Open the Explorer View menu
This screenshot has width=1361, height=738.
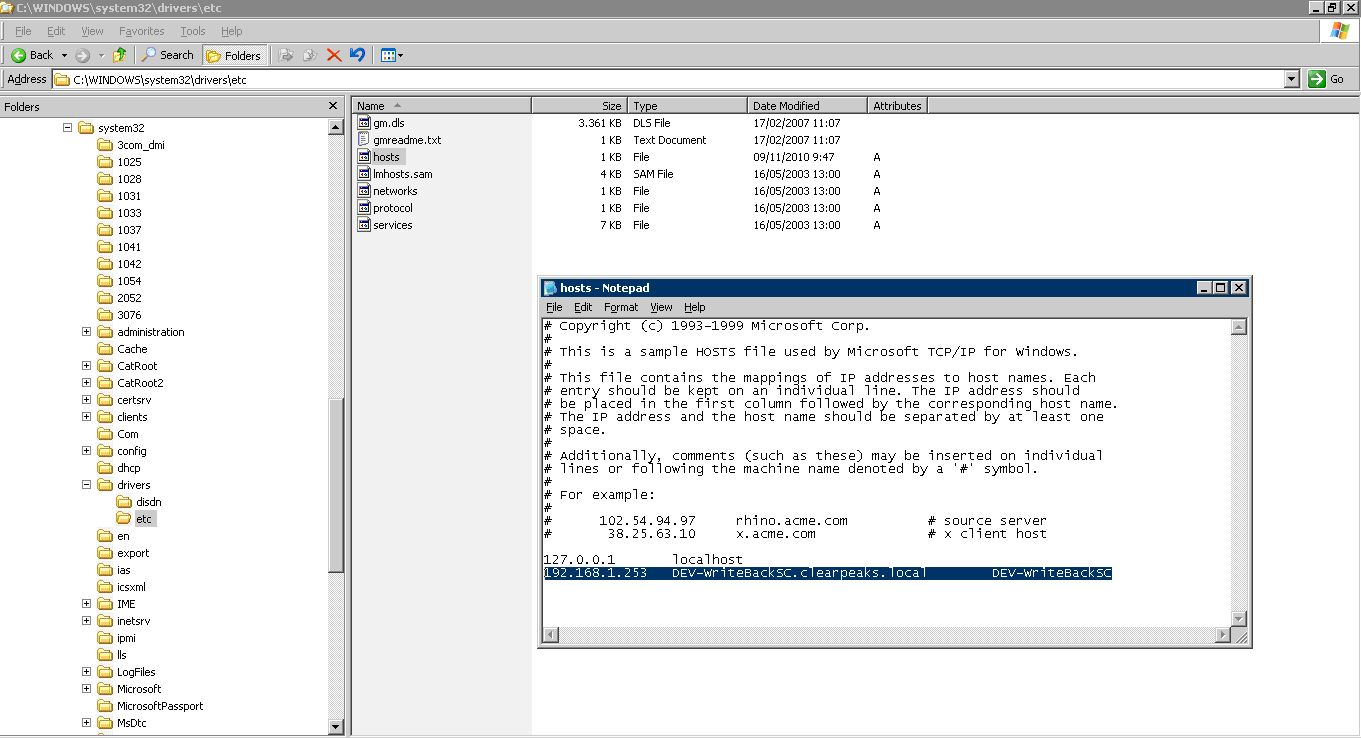click(92, 31)
